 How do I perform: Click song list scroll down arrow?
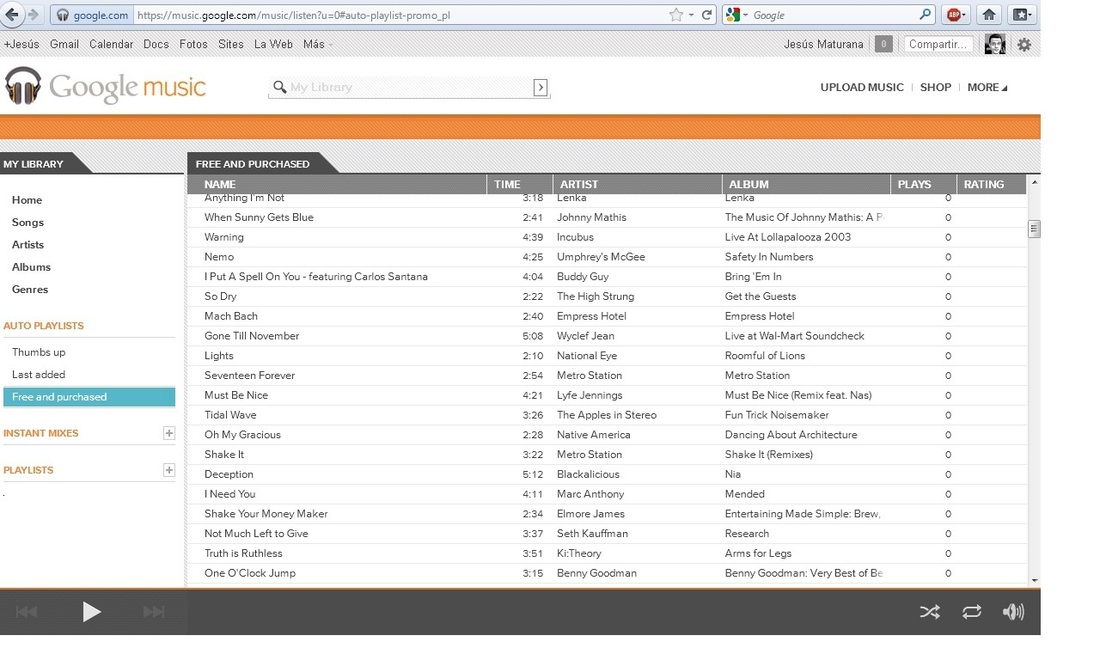click(x=1034, y=581)
